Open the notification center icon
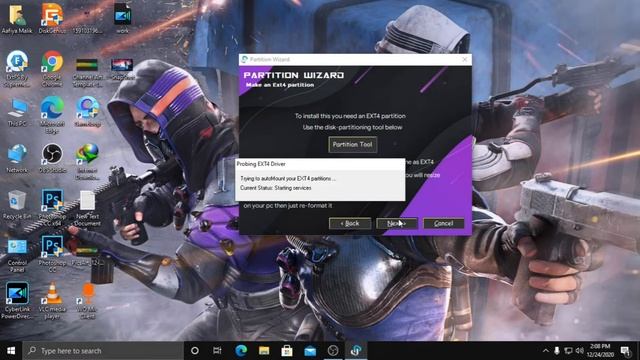Screen dimensions: 640x360 click(x=625, y=351)
